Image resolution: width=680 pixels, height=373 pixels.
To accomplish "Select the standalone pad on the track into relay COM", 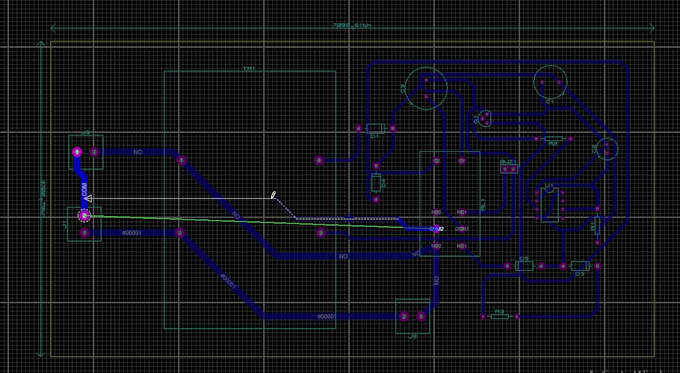I will 320,233.
